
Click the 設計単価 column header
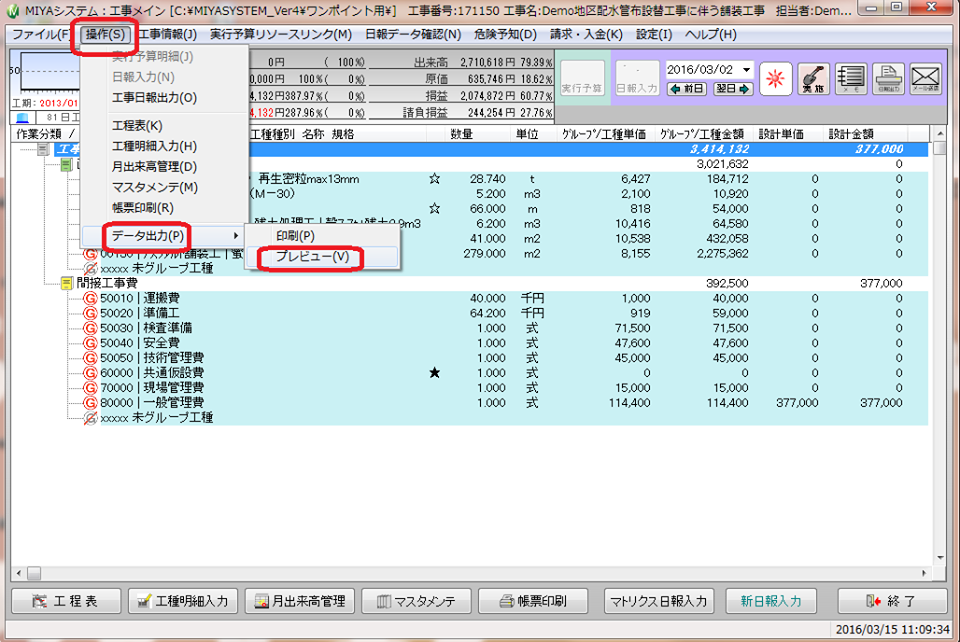pyautogui.click(x=781, y=134)
